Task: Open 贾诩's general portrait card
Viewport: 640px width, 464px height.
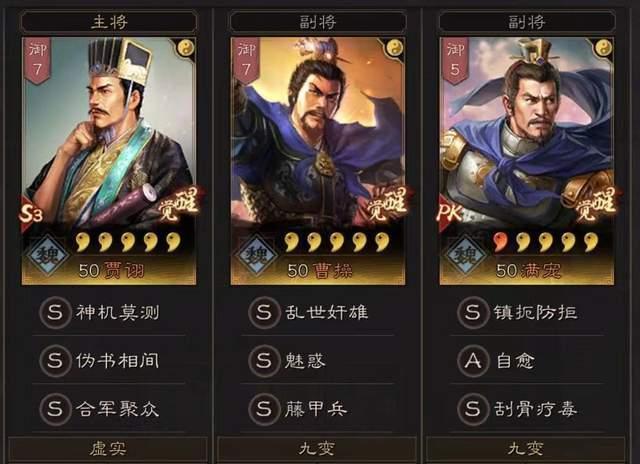Action: (109, 160)
